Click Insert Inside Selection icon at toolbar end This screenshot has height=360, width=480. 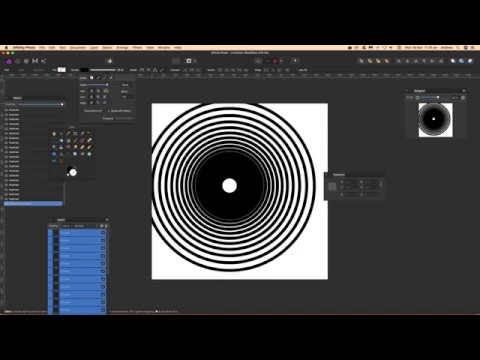point(470,61)
